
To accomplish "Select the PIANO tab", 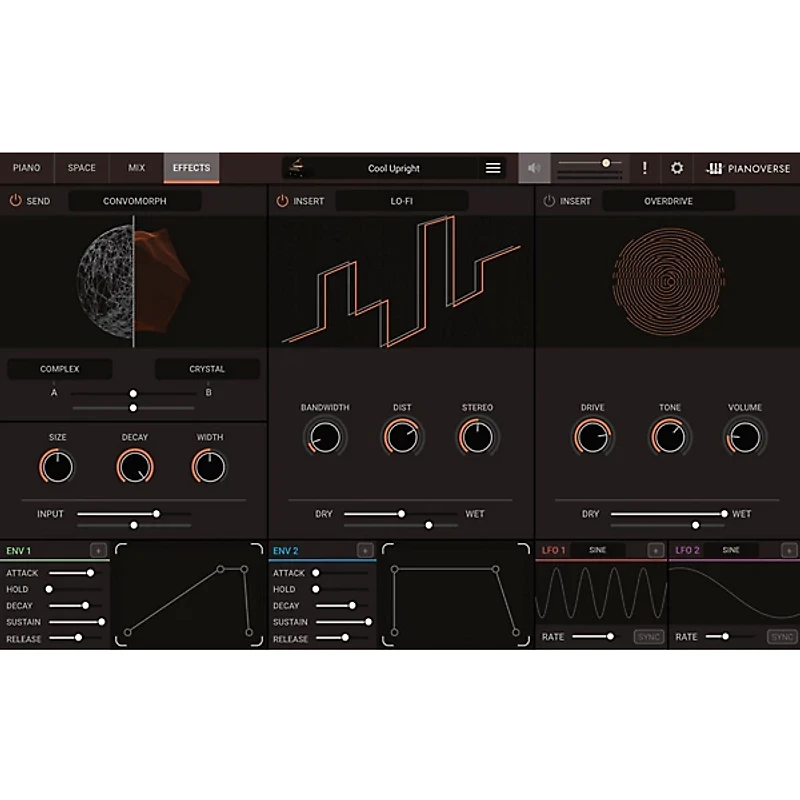I will (26, 168).
